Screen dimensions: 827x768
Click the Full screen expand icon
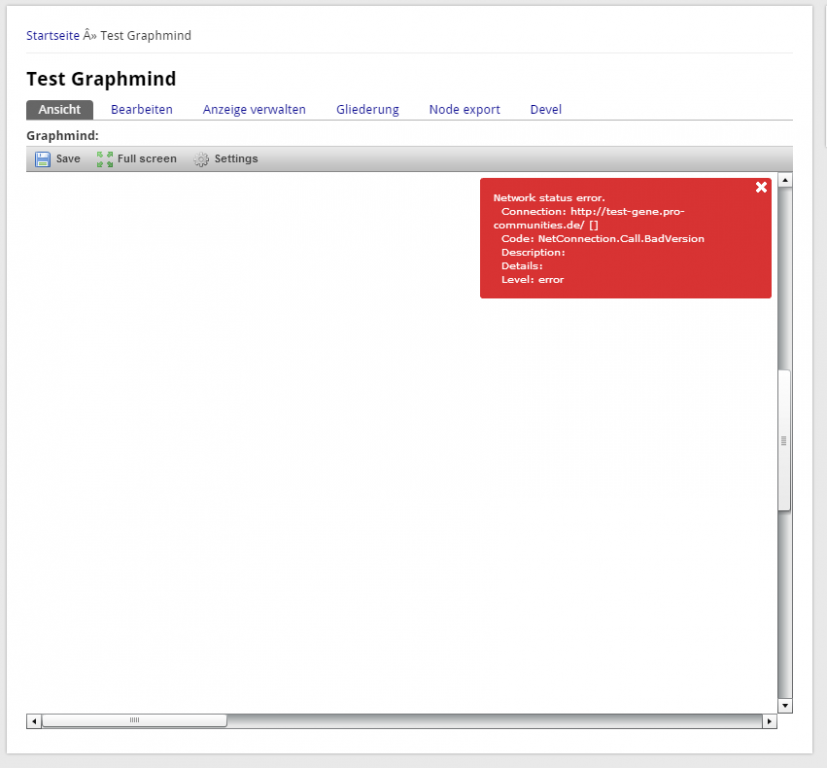pyautogui.click(x=105, y=159)
